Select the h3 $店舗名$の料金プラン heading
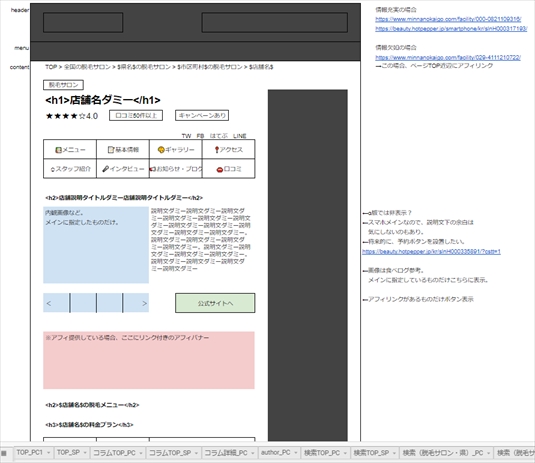Screen dimensions: 535x463 (x=89, y=425)
